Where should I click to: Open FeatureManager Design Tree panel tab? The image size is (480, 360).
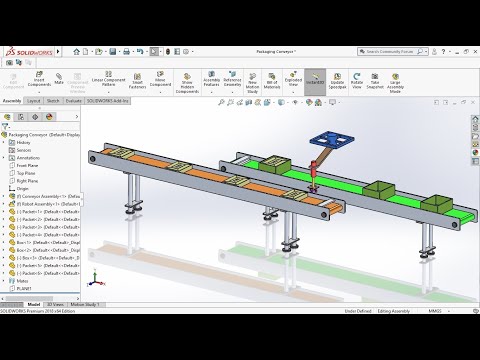pos(7,117)
